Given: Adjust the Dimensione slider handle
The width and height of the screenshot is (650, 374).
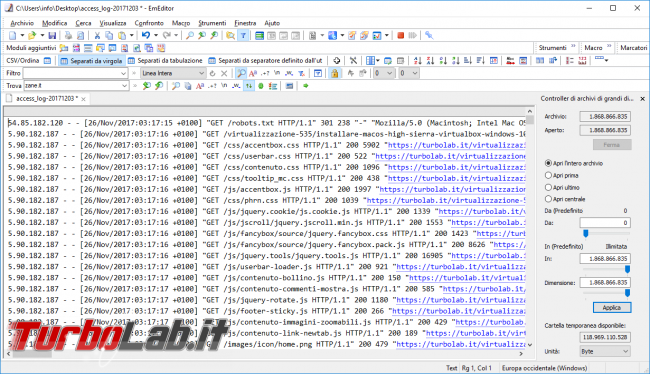Looking at the screenshot, I should (x=627, y=293).
